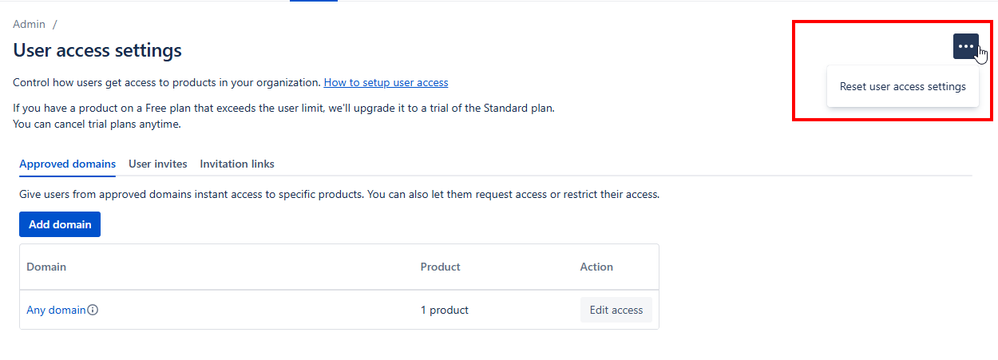Go to the Invitation links tab
Viewport: 998px width, 360px height.
pos(237,164)
